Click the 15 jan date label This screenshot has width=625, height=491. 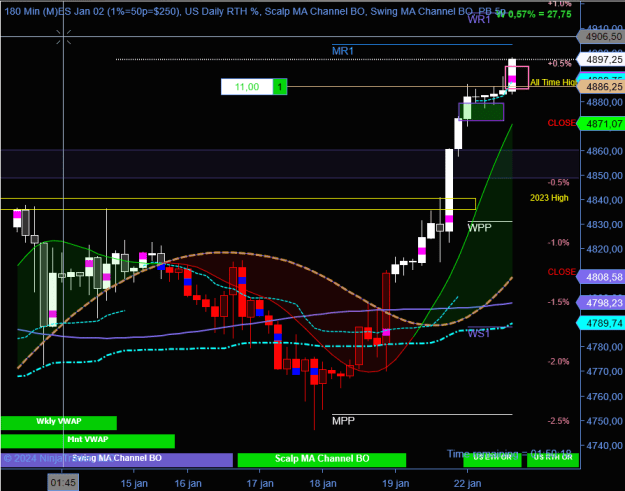point(134,483)
